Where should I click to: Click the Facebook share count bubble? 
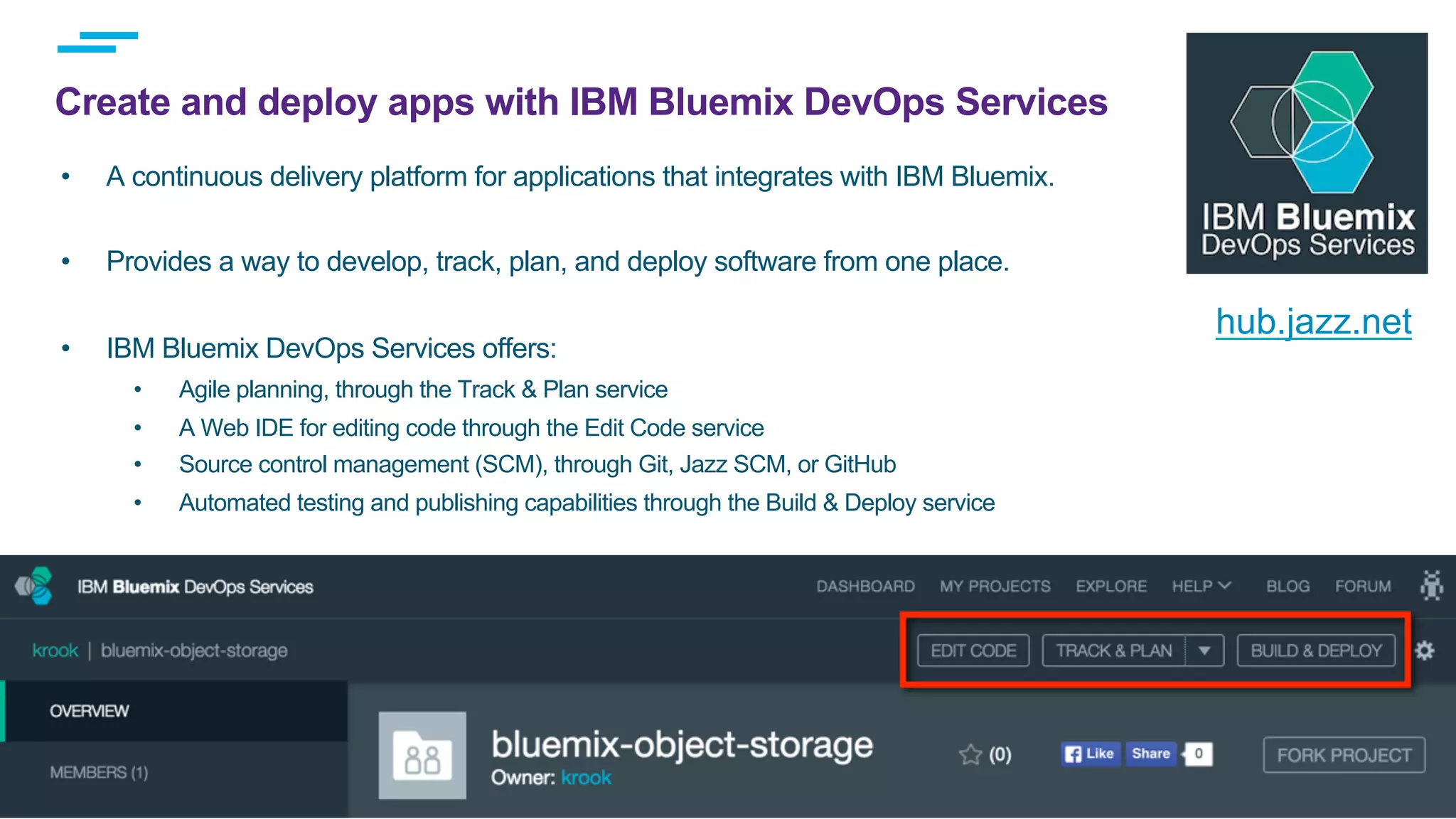tap(1198, 754)
